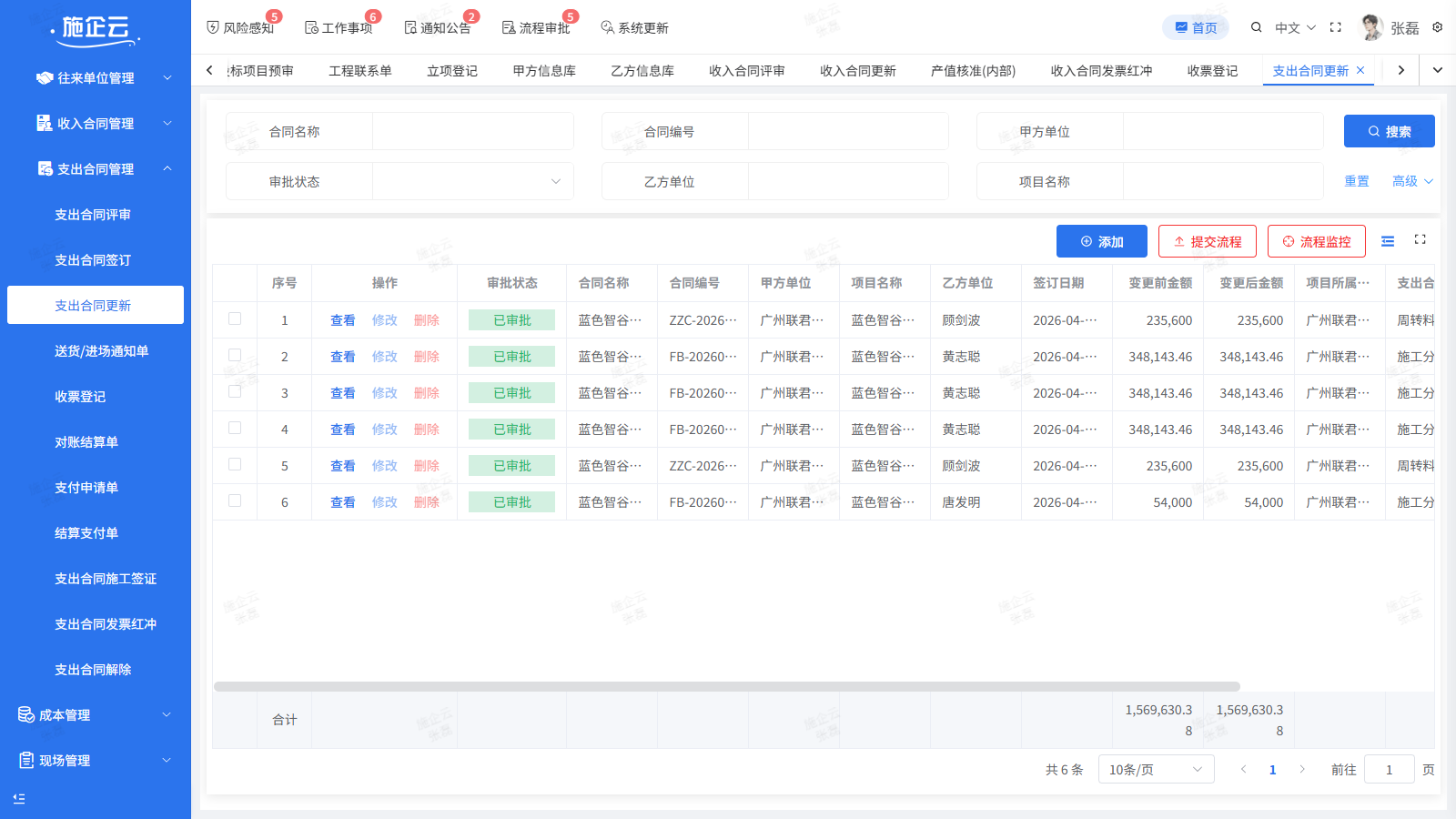The image size is (1456, 819).
Task: Click 收入合同管理 sidebar icon
Action: pos(44,123)
